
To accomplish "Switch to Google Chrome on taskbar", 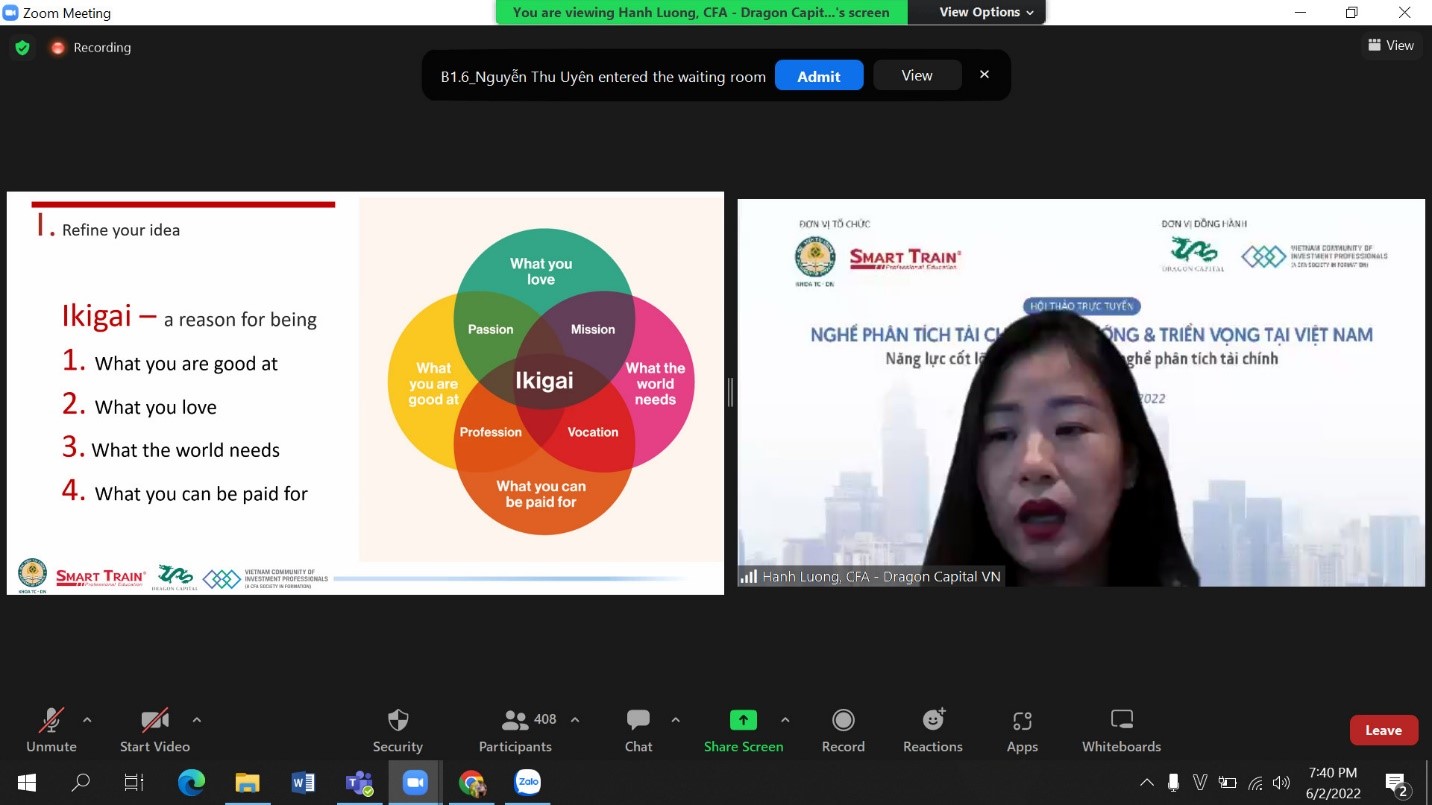I will tap(471, 783).
